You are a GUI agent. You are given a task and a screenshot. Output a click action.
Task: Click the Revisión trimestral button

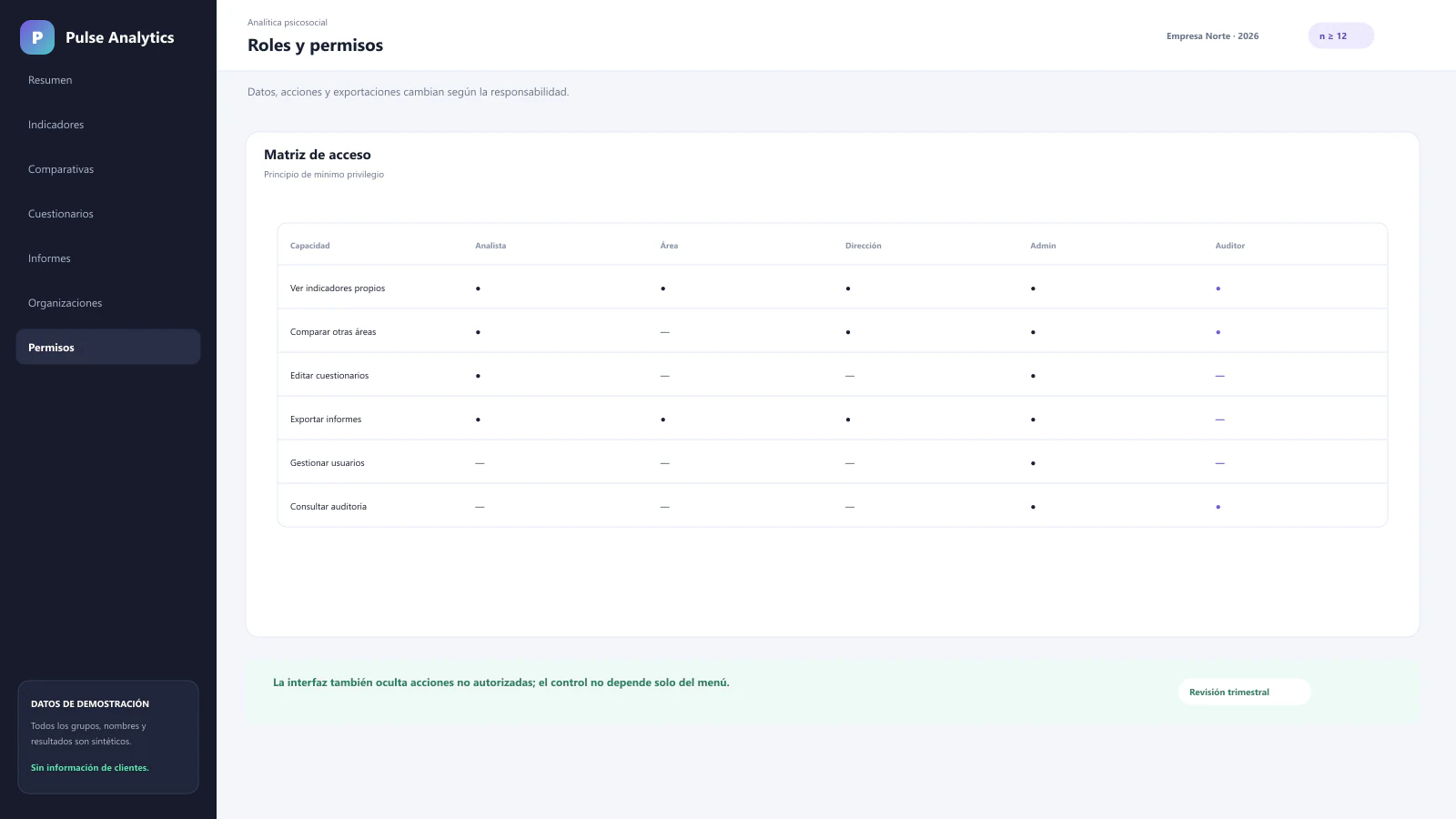click(1244, 692)
